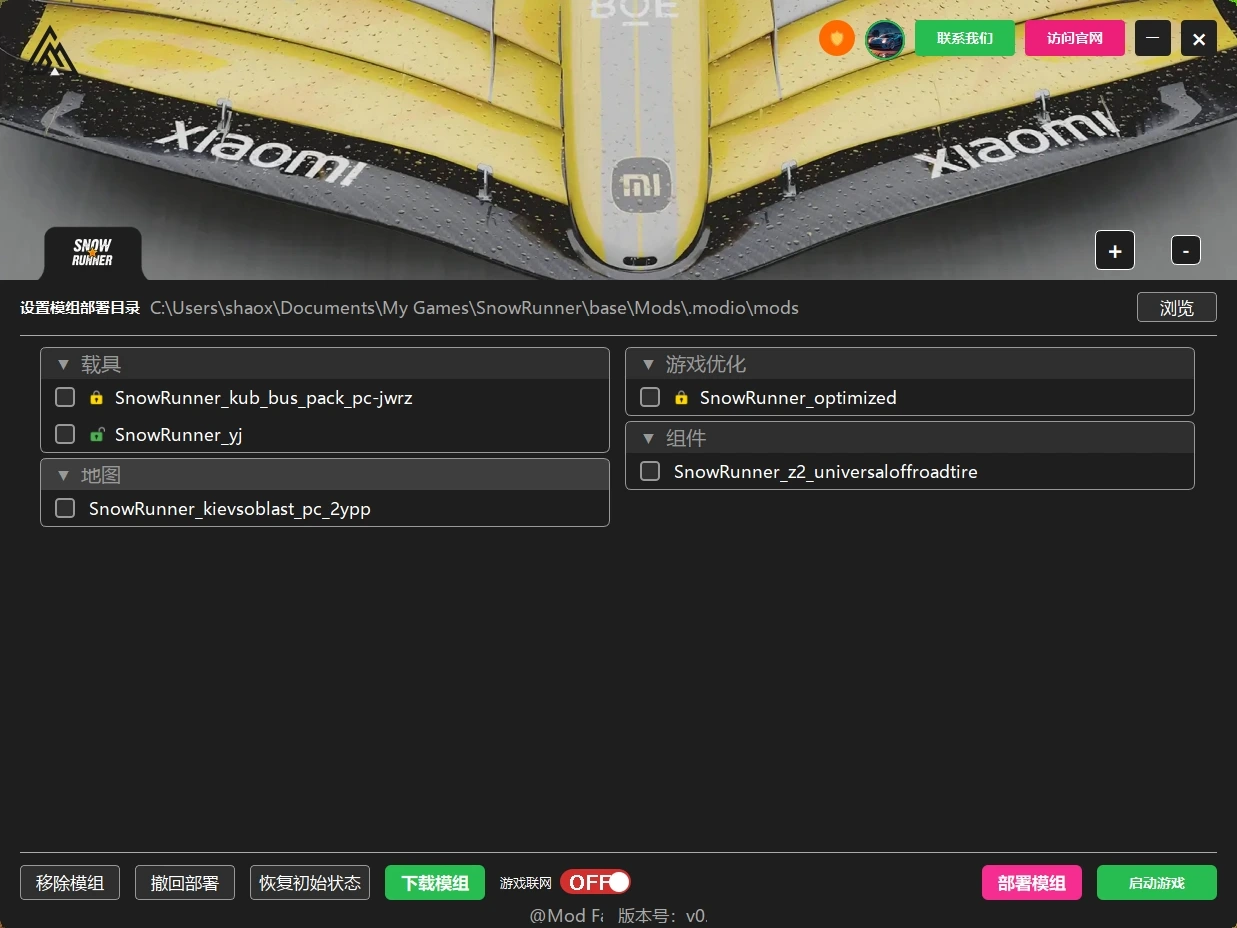Click yellow lock icon beside kub_bus_pack mod
The width and height of the screenshot is (1237, 928).
(x=96, y=398)
